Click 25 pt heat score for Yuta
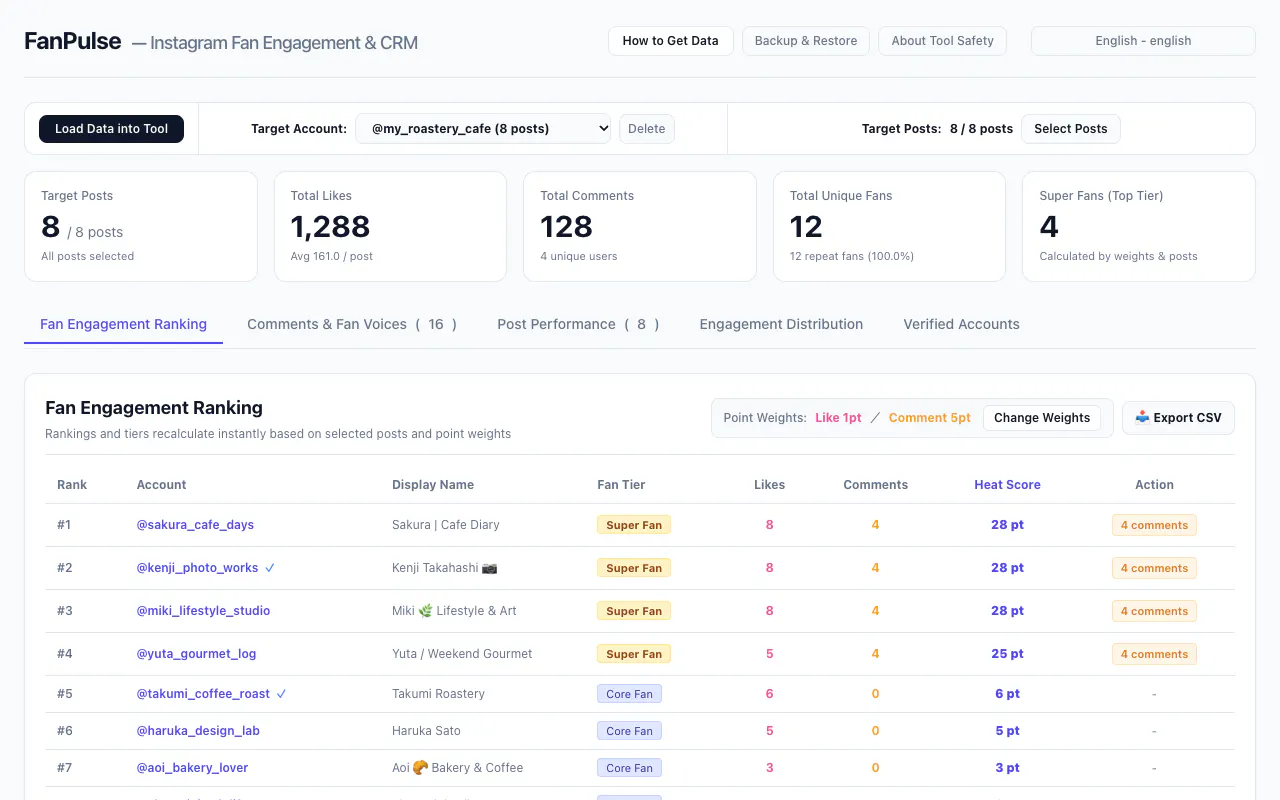The height and width of the screenshot is (800, 1280). coord(1007,654)
